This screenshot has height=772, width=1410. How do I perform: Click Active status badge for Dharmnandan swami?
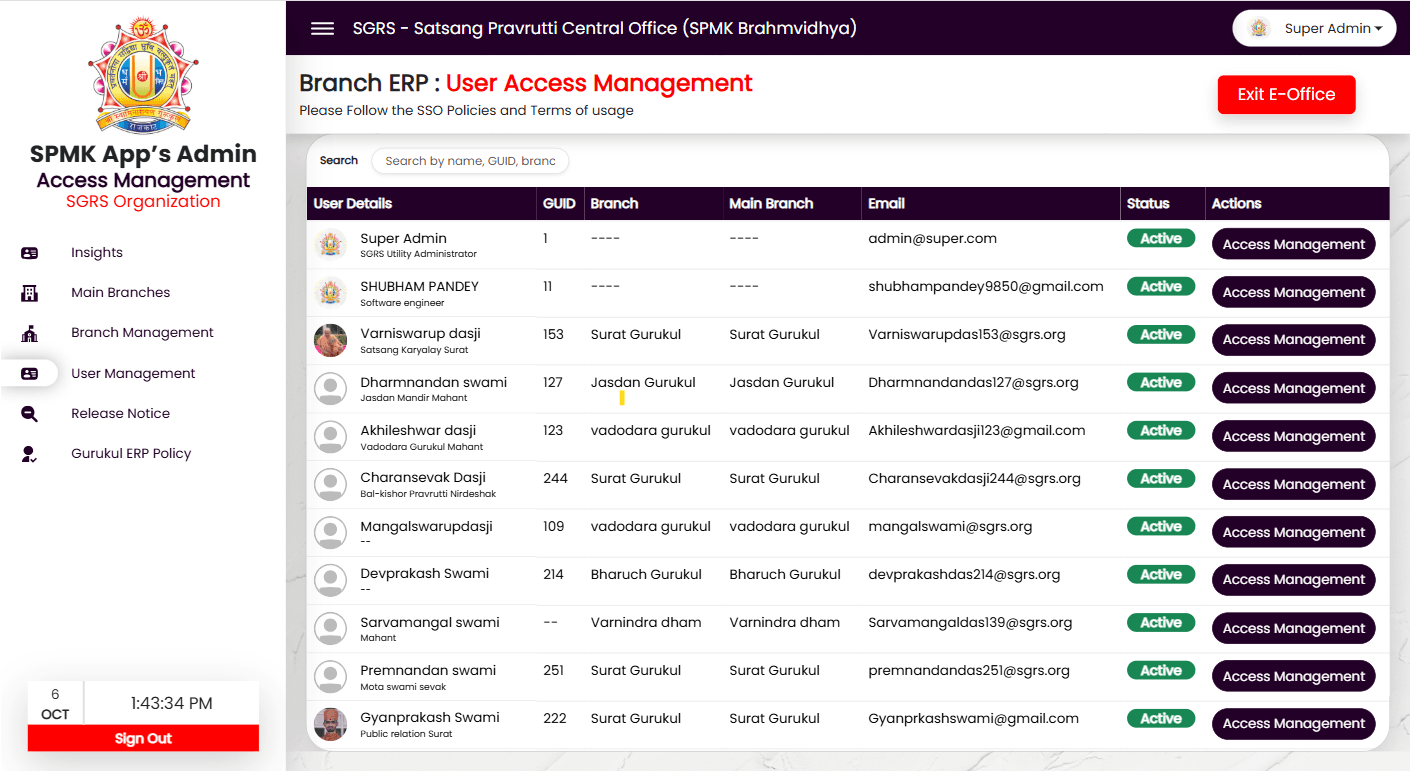(1160, 383)
